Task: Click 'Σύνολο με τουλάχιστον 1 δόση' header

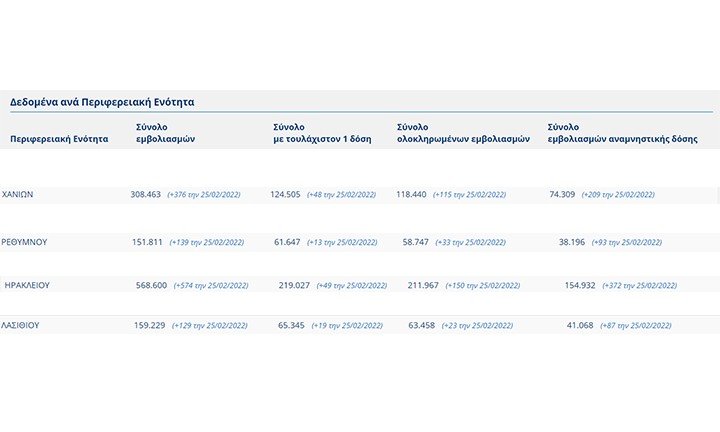Action: [321, 134]
